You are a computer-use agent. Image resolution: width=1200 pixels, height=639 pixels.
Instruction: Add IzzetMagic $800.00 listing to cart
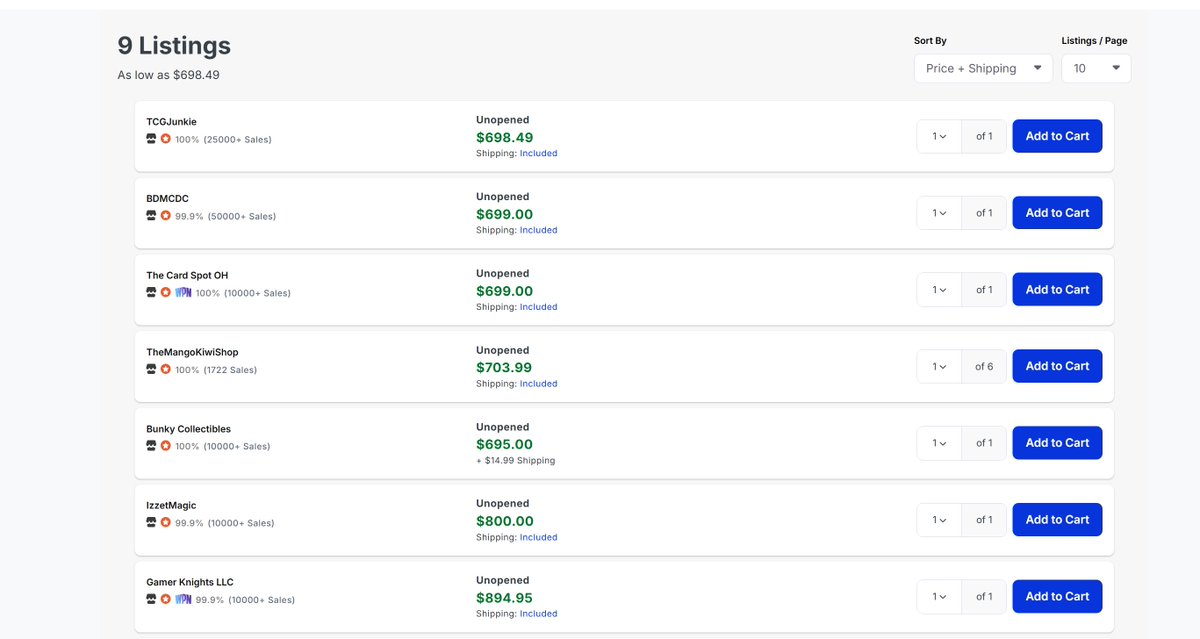(x=1057, y=520)
